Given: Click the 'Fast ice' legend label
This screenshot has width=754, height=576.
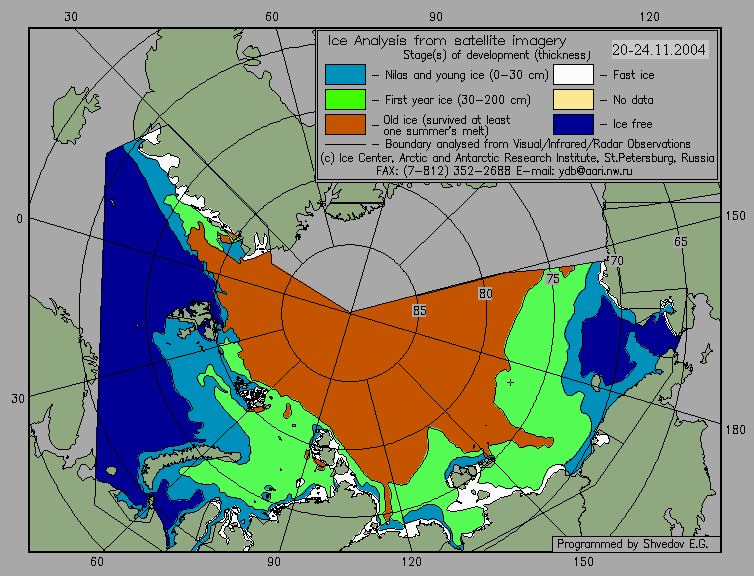Looking at the screenshot, I should [633, 75].
